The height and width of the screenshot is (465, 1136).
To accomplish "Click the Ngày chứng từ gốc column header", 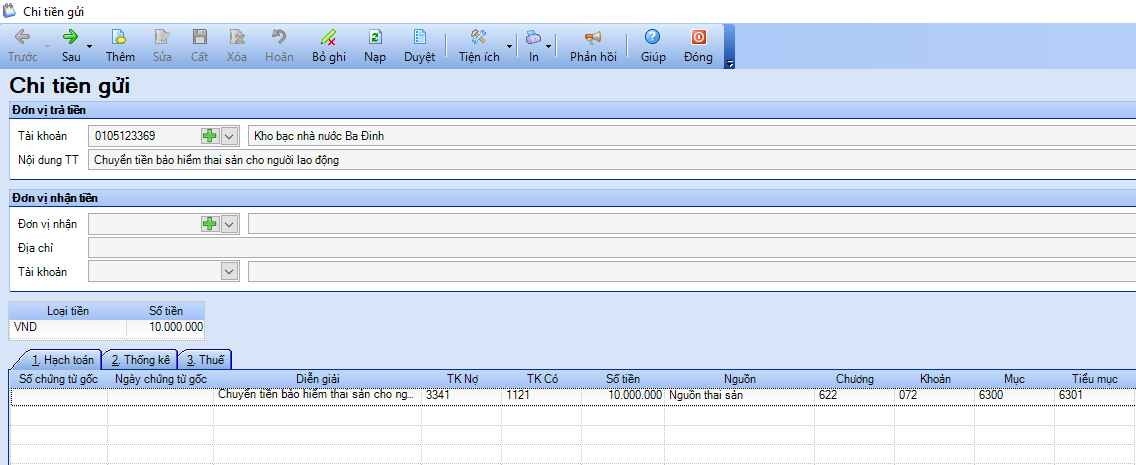I will point(161,379).
